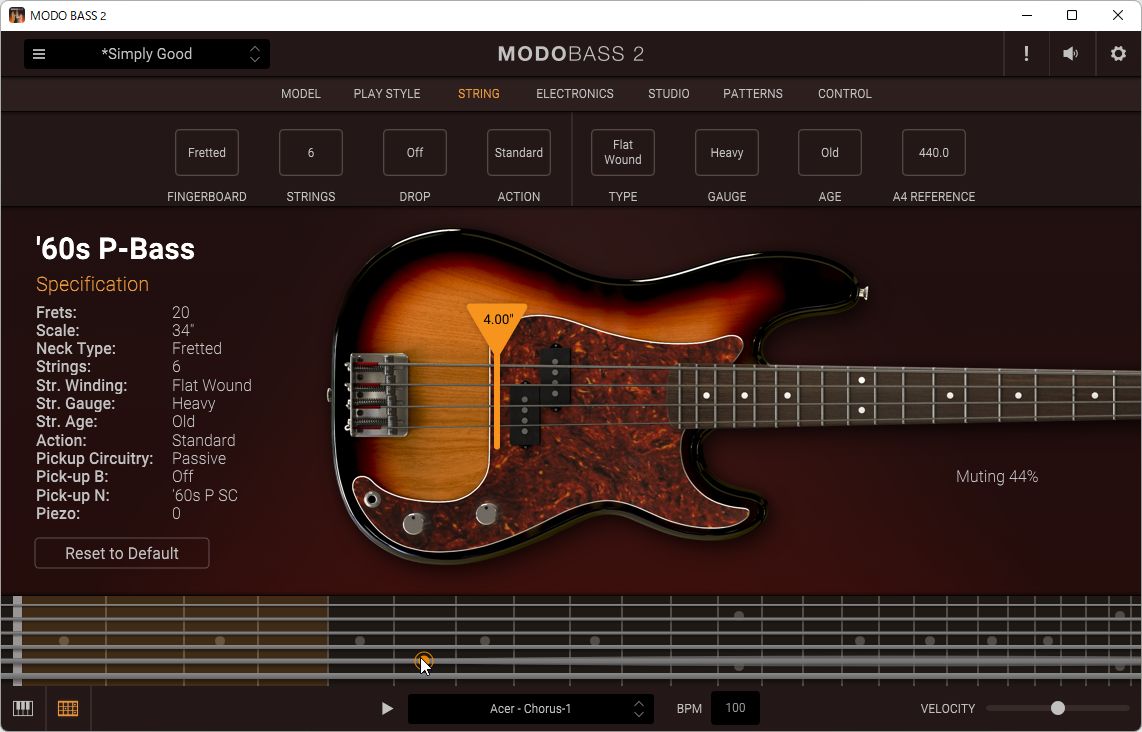The image size is (1142, 732).
Task: Click the orange note marker on fretboard
Action: click(423, 661)
